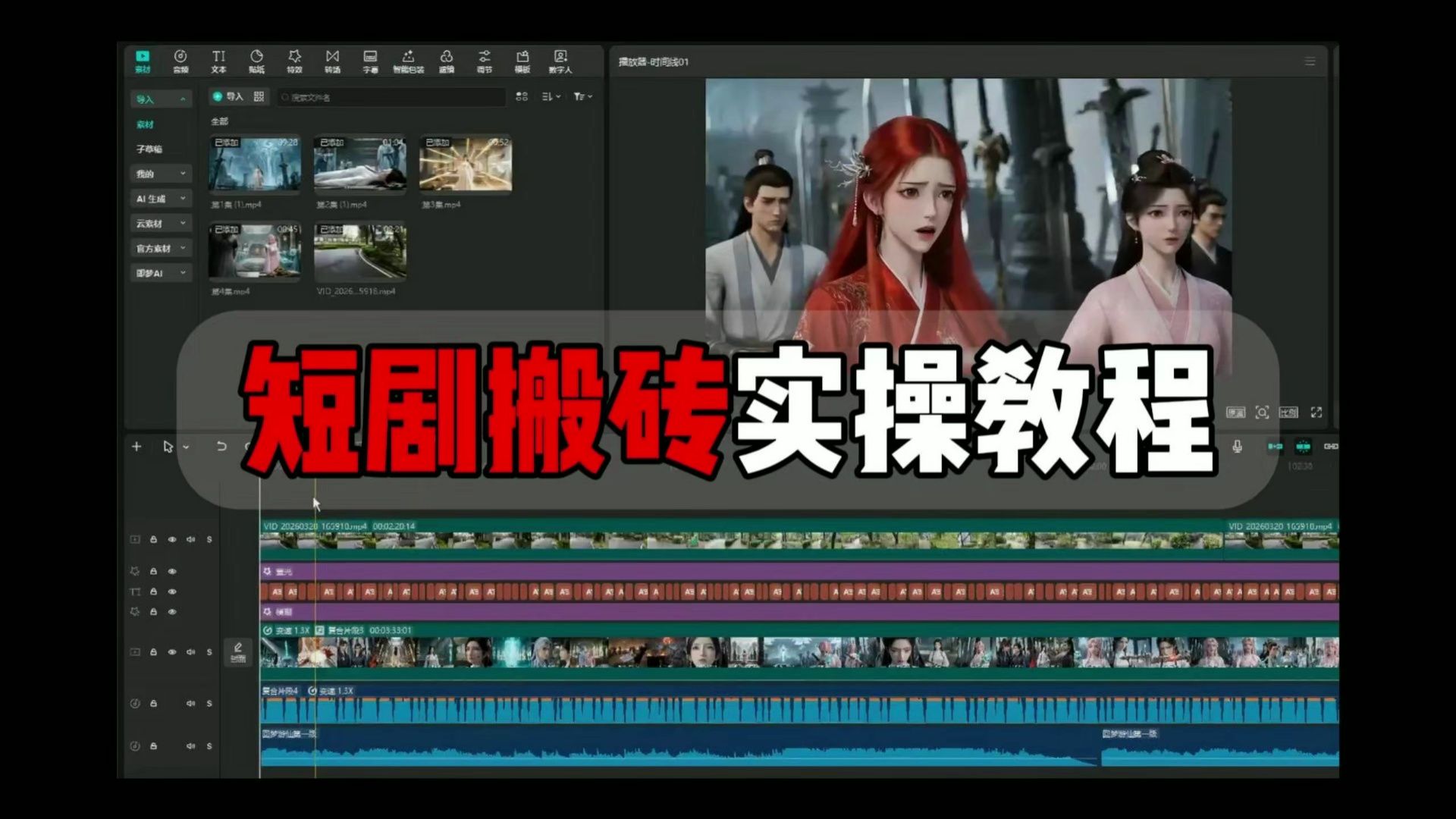Screen dimensions: 1456x819
Task: Click the grid icon beside 导入
Action: click(259, 96)
